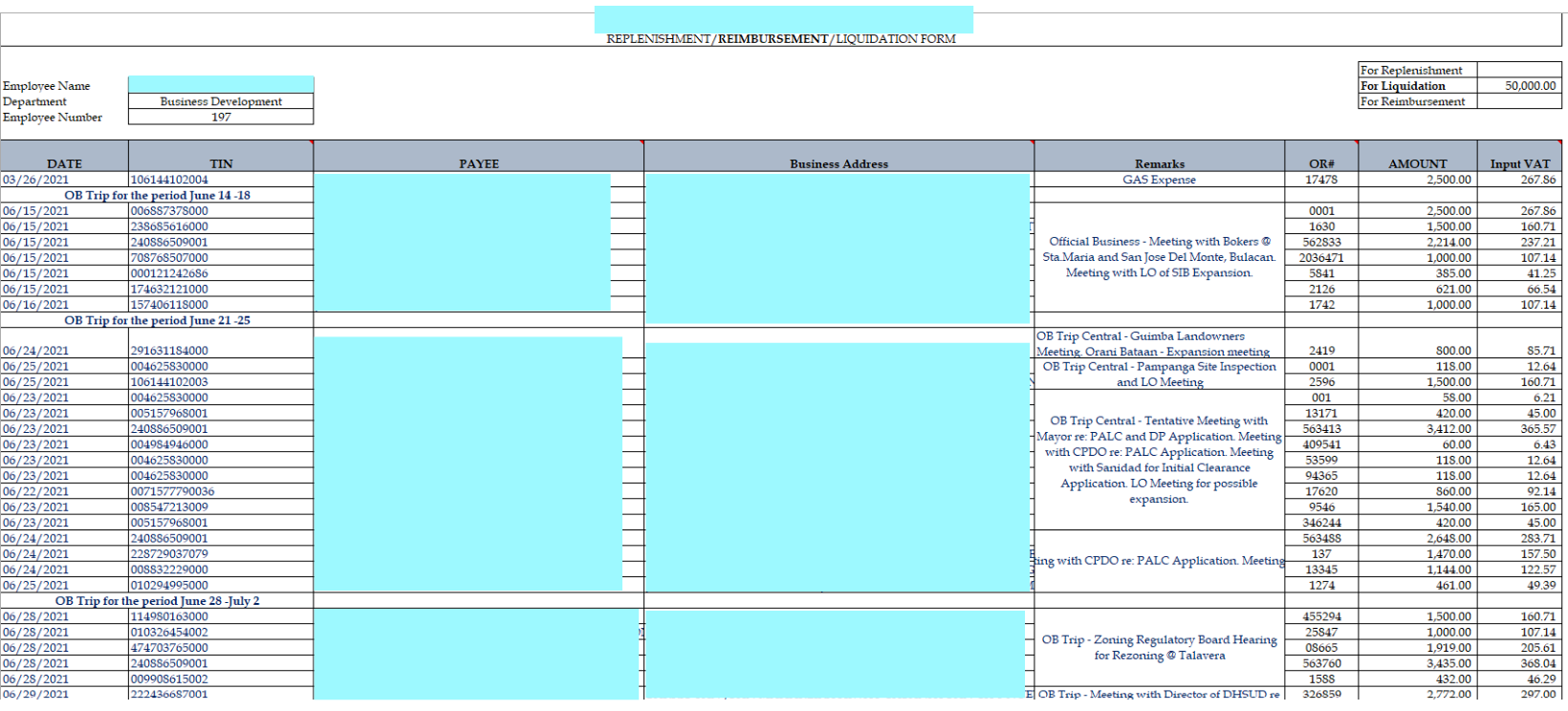Screen dimensions: 1568x711
Task: Click the REPLENISHMENT/REIMBURSEMENT/LIQUIDATION FORM title
Action: 781,39
